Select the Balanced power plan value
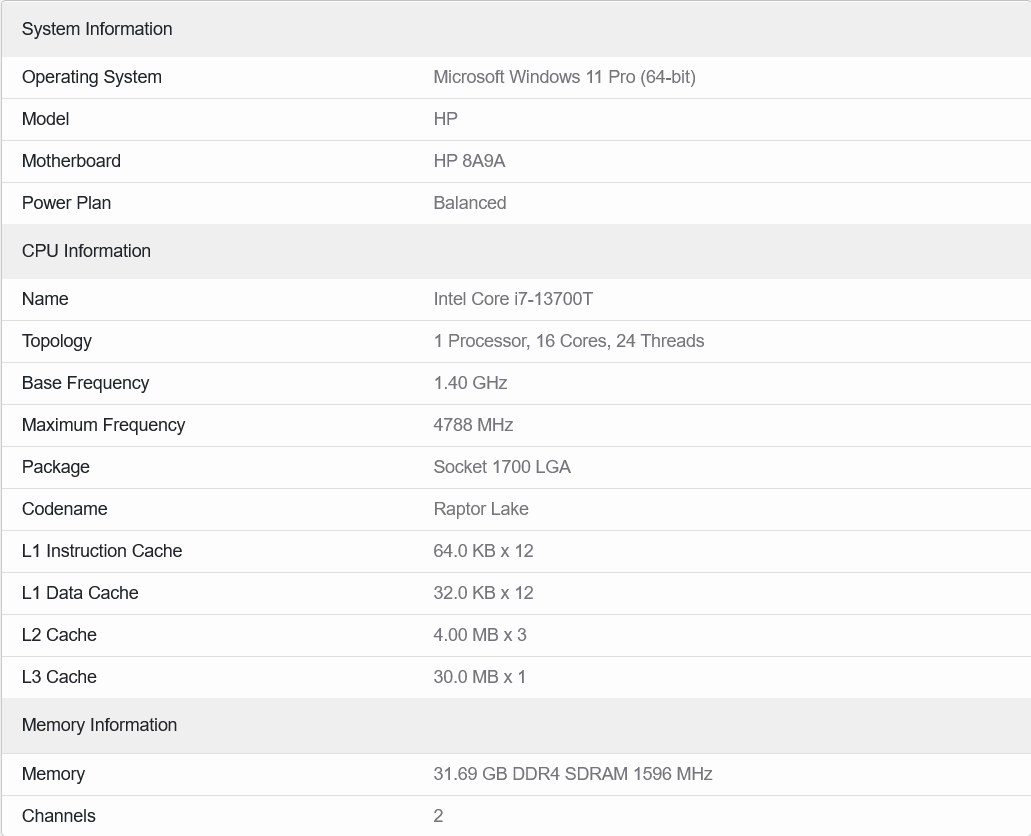Image resolution: width=1031 pixels, height=836 pixels. [469, 203]
